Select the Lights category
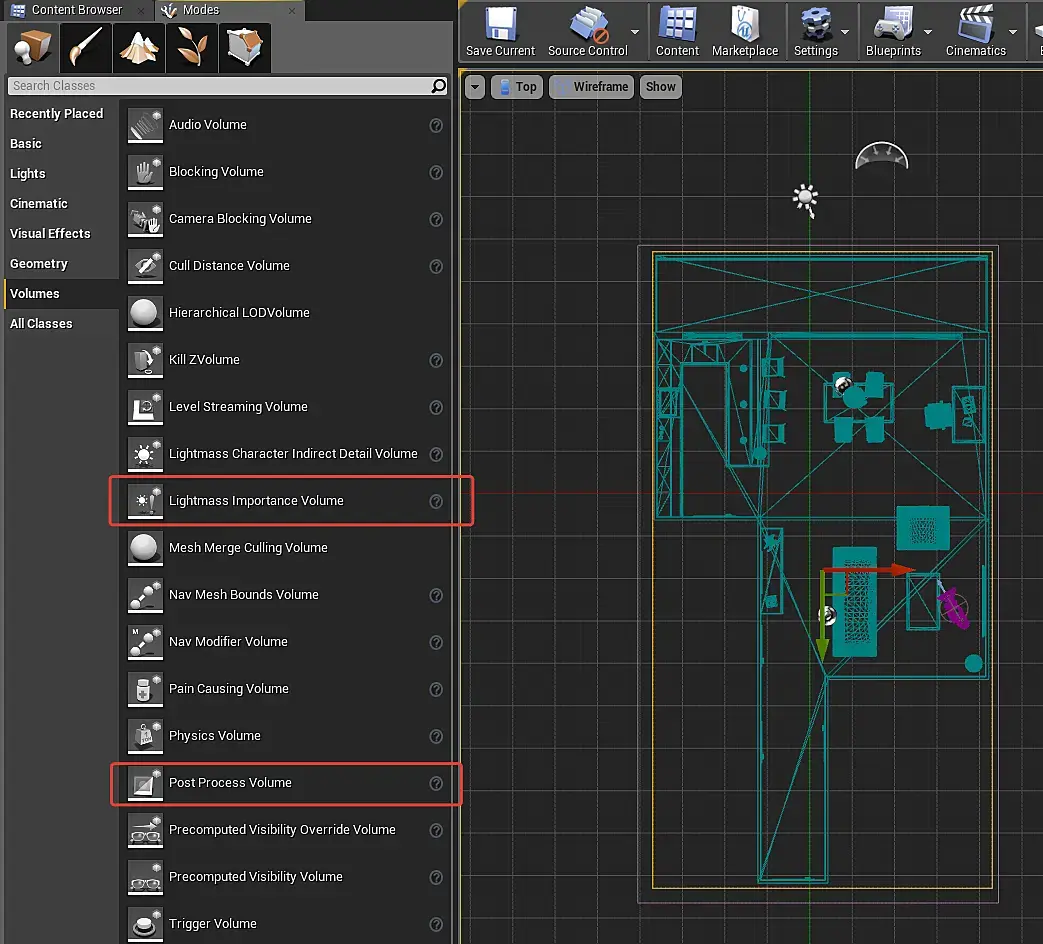The image size is (1043, 944). (x=28, y=174)
